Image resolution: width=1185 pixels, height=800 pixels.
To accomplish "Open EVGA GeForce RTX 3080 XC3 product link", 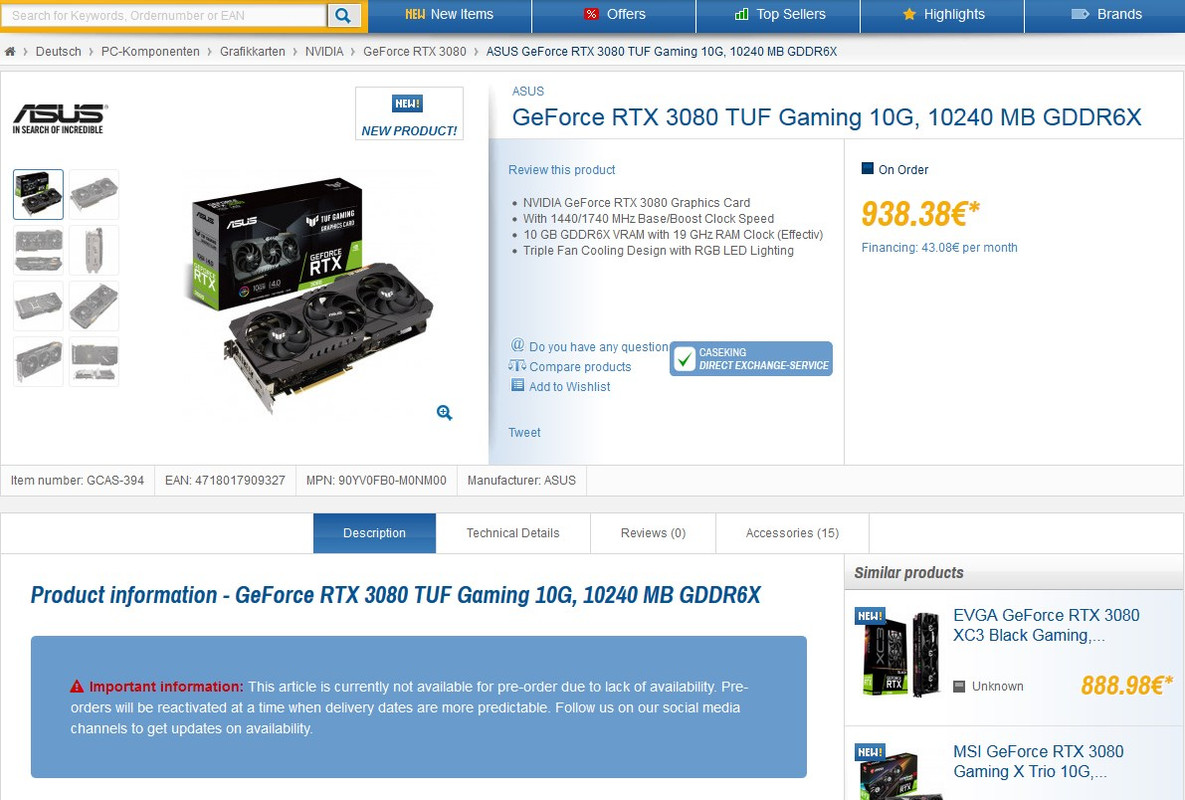I will 1046,625.
